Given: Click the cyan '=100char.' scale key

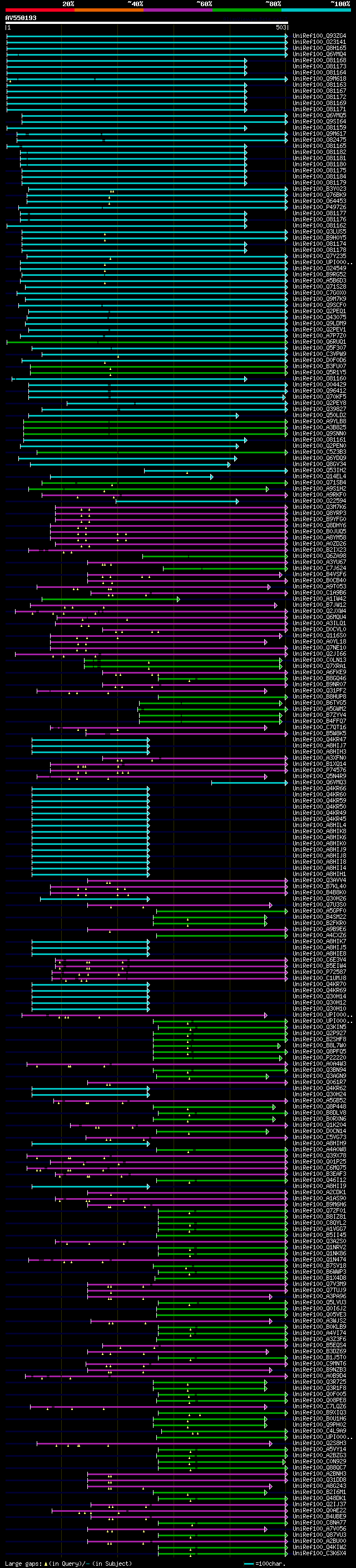Looking at the screenshot, I should pos(264,1563).
